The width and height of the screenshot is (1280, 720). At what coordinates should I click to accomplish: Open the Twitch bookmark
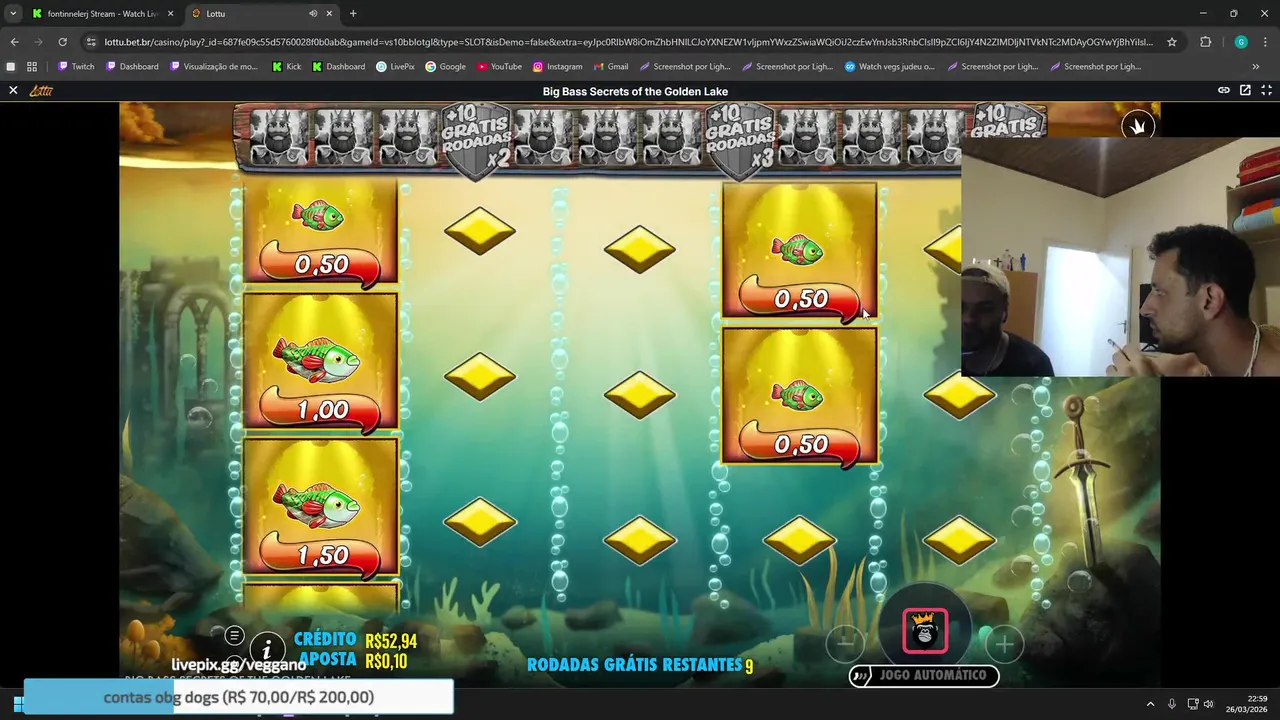[76, 67]
